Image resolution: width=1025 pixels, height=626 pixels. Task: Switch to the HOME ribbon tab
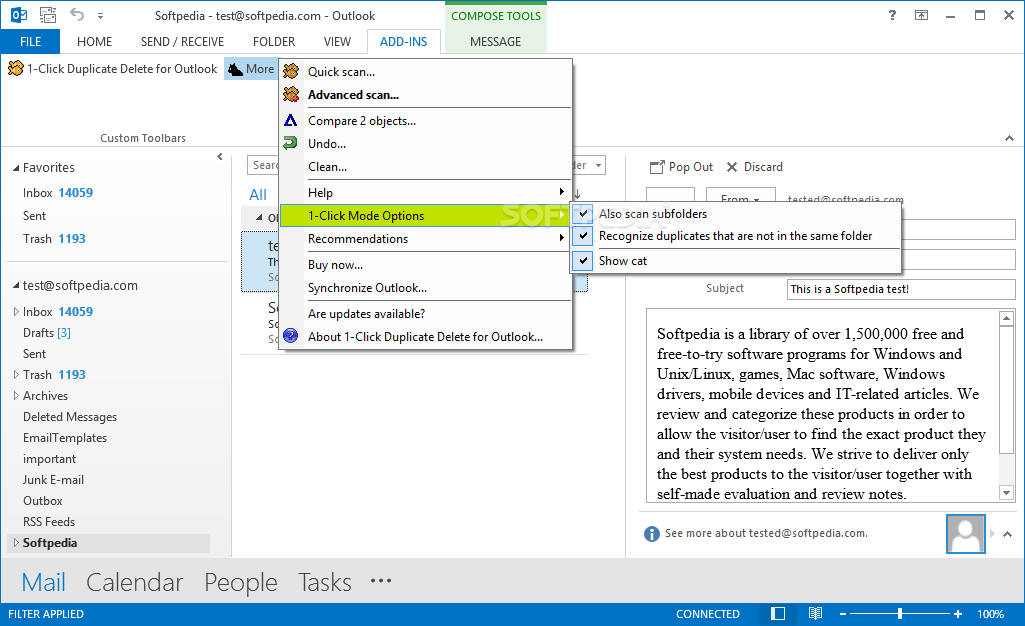click(x=94, y=41)
